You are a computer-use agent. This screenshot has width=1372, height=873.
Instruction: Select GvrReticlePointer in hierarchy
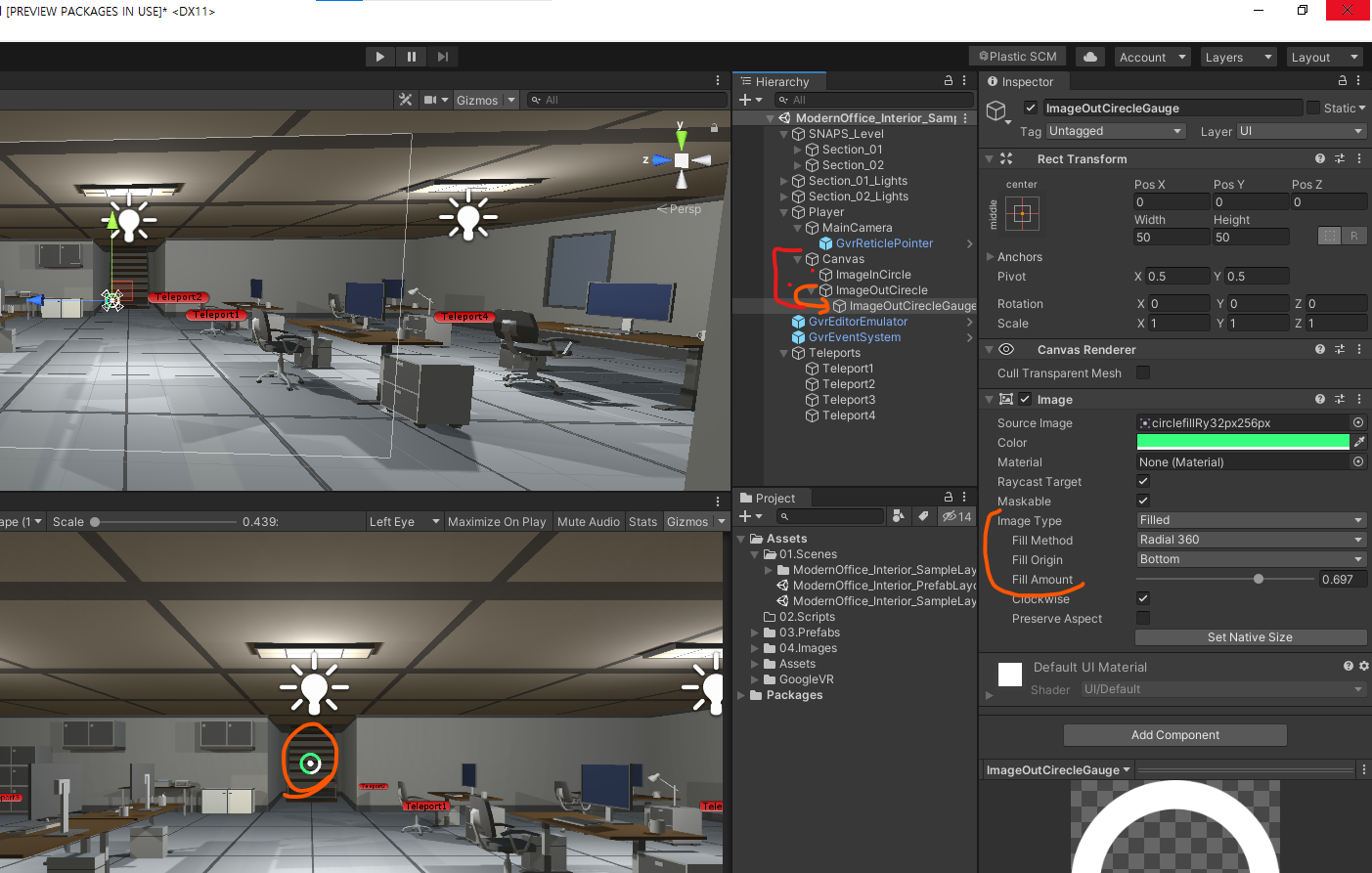(884, 243)
